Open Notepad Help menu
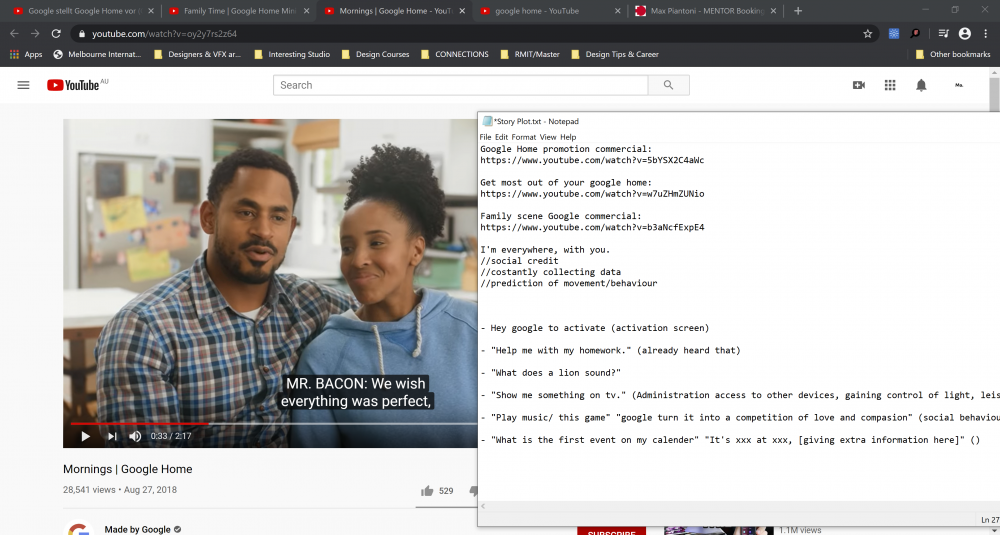The image size is (1000, 535). tap(568, 137)
